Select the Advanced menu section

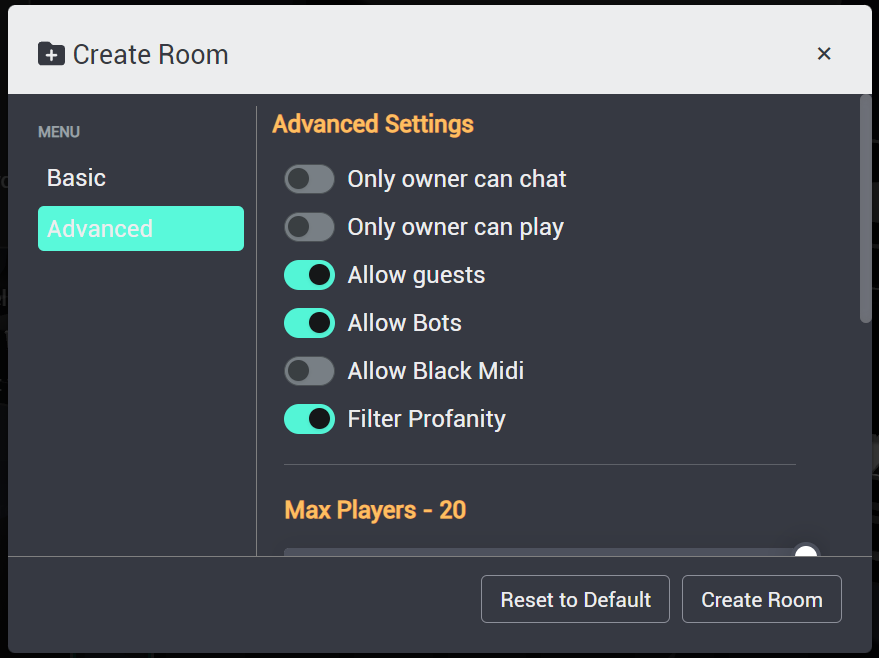click(141, 229)
